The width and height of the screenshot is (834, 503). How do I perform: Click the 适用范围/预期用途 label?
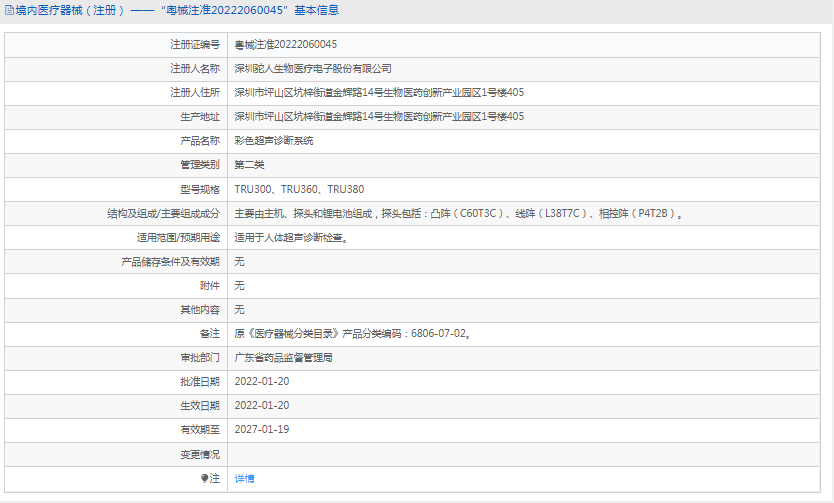pos(178,238)
